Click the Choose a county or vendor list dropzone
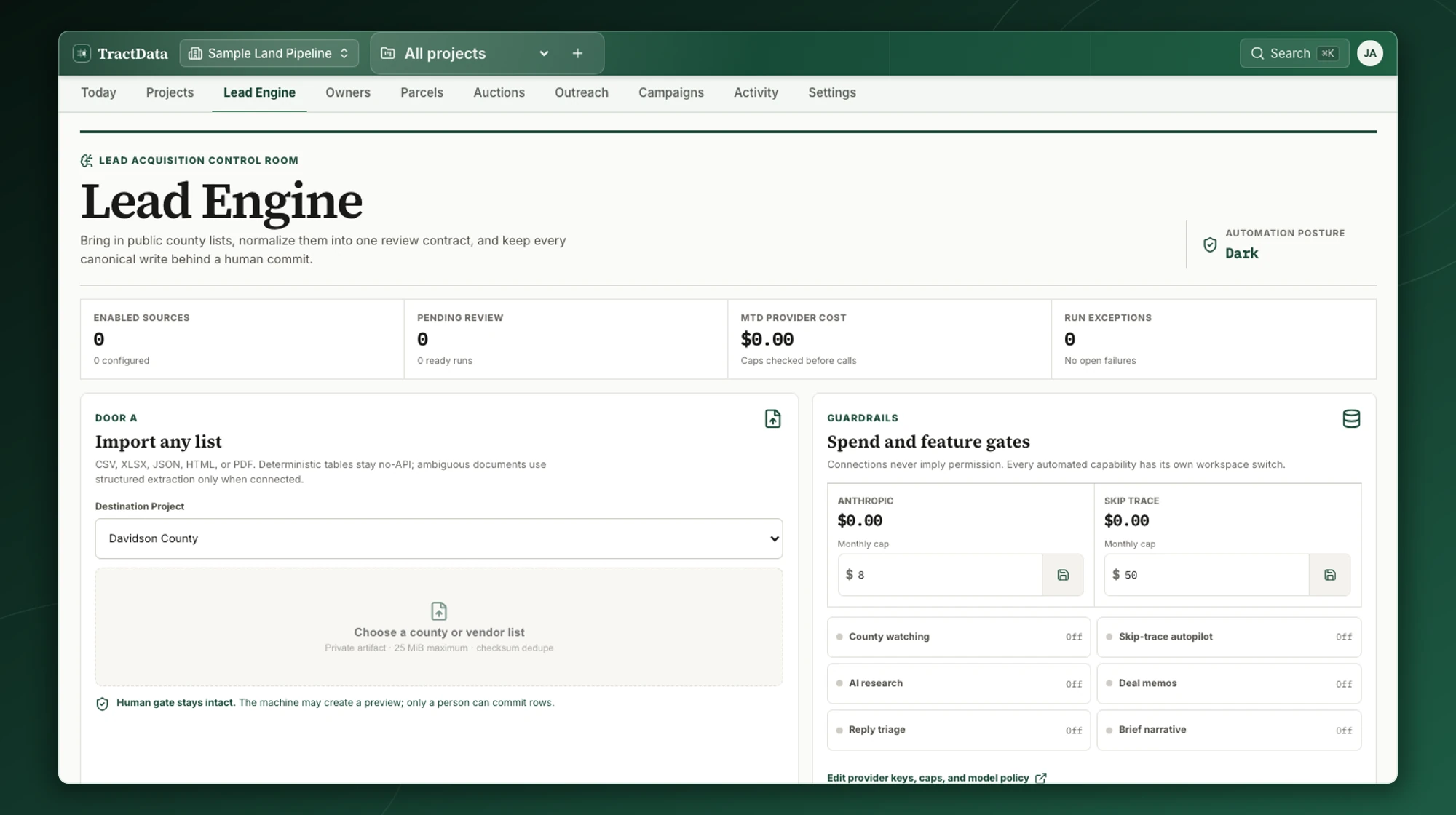The image size is (1456, 815). click(439, 627)
